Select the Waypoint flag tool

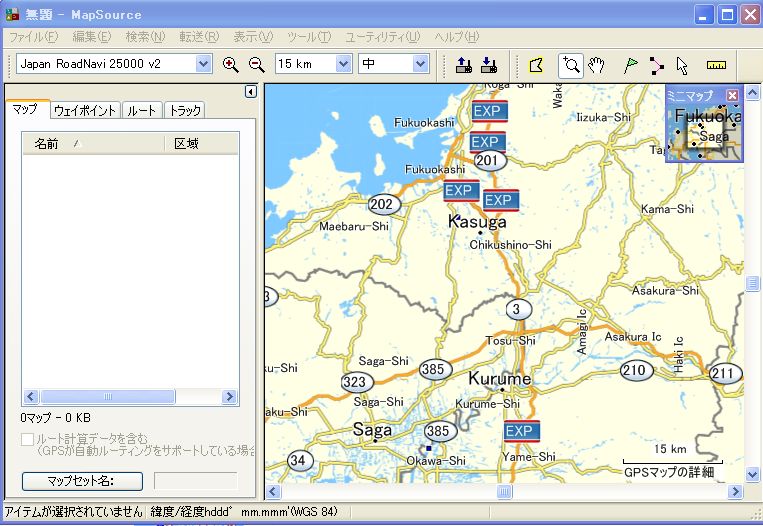point(630,65)
